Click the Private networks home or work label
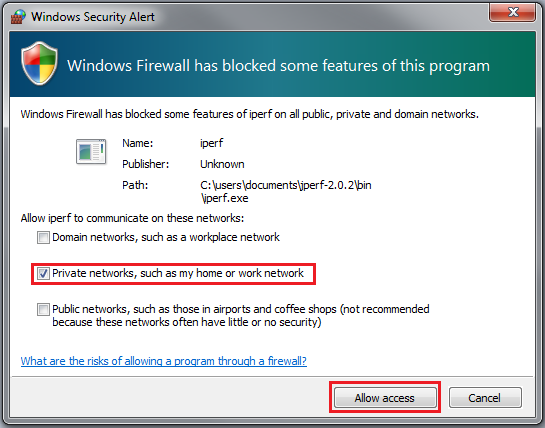This screenshot has width=545, height=428. click(x=178, y=273)
